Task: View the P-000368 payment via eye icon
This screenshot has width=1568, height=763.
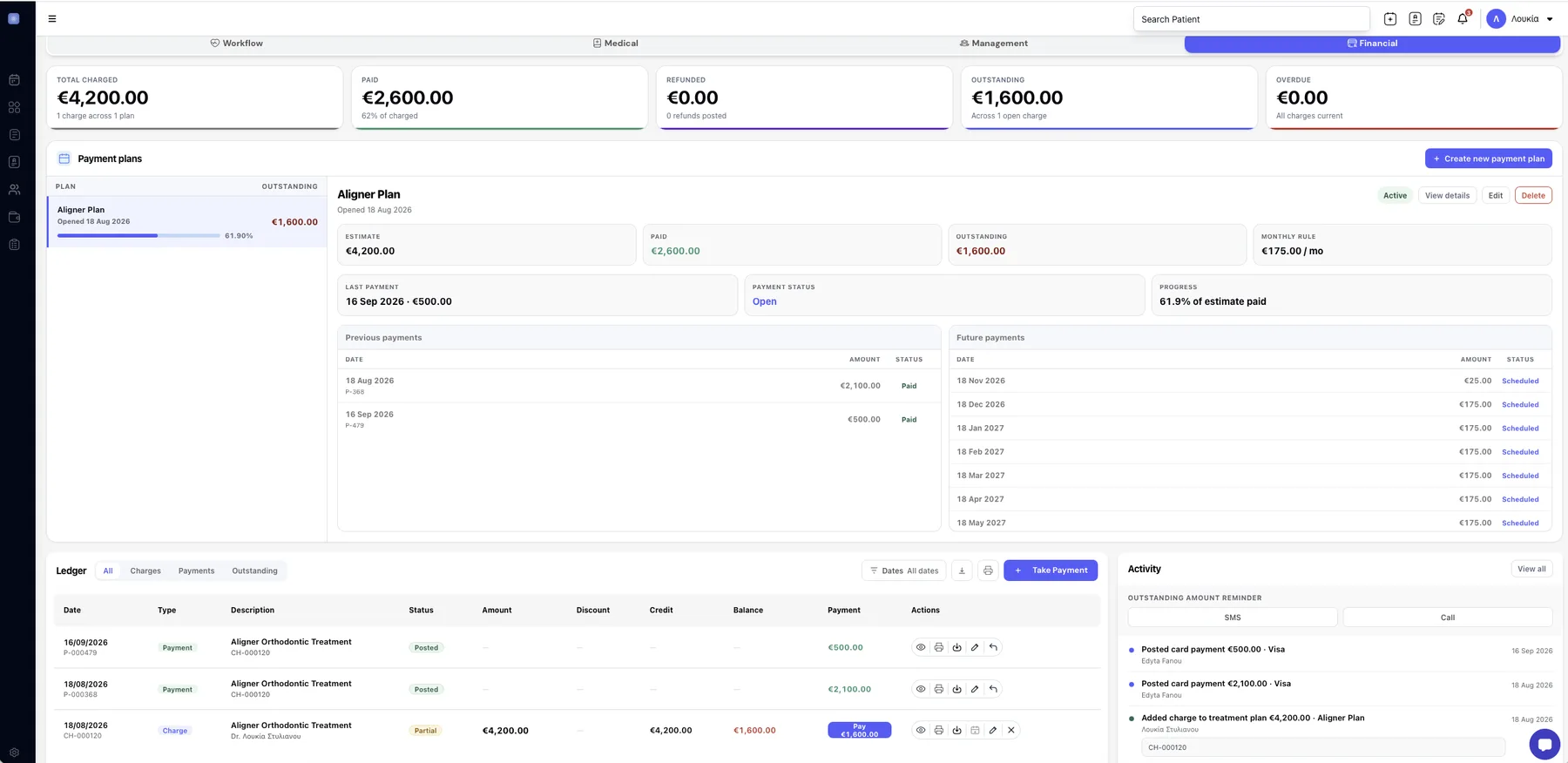Action: tap(921, 689)
